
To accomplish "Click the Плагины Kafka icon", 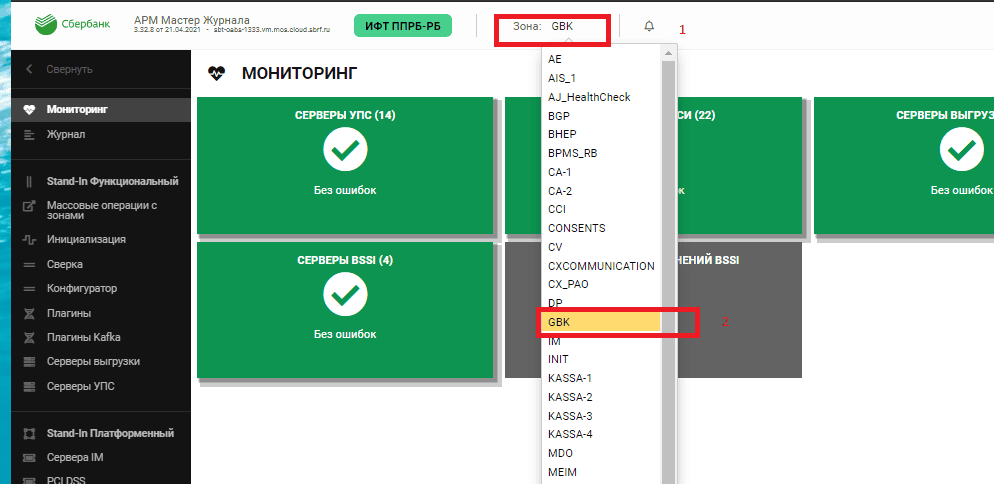I will coord(29,337).
